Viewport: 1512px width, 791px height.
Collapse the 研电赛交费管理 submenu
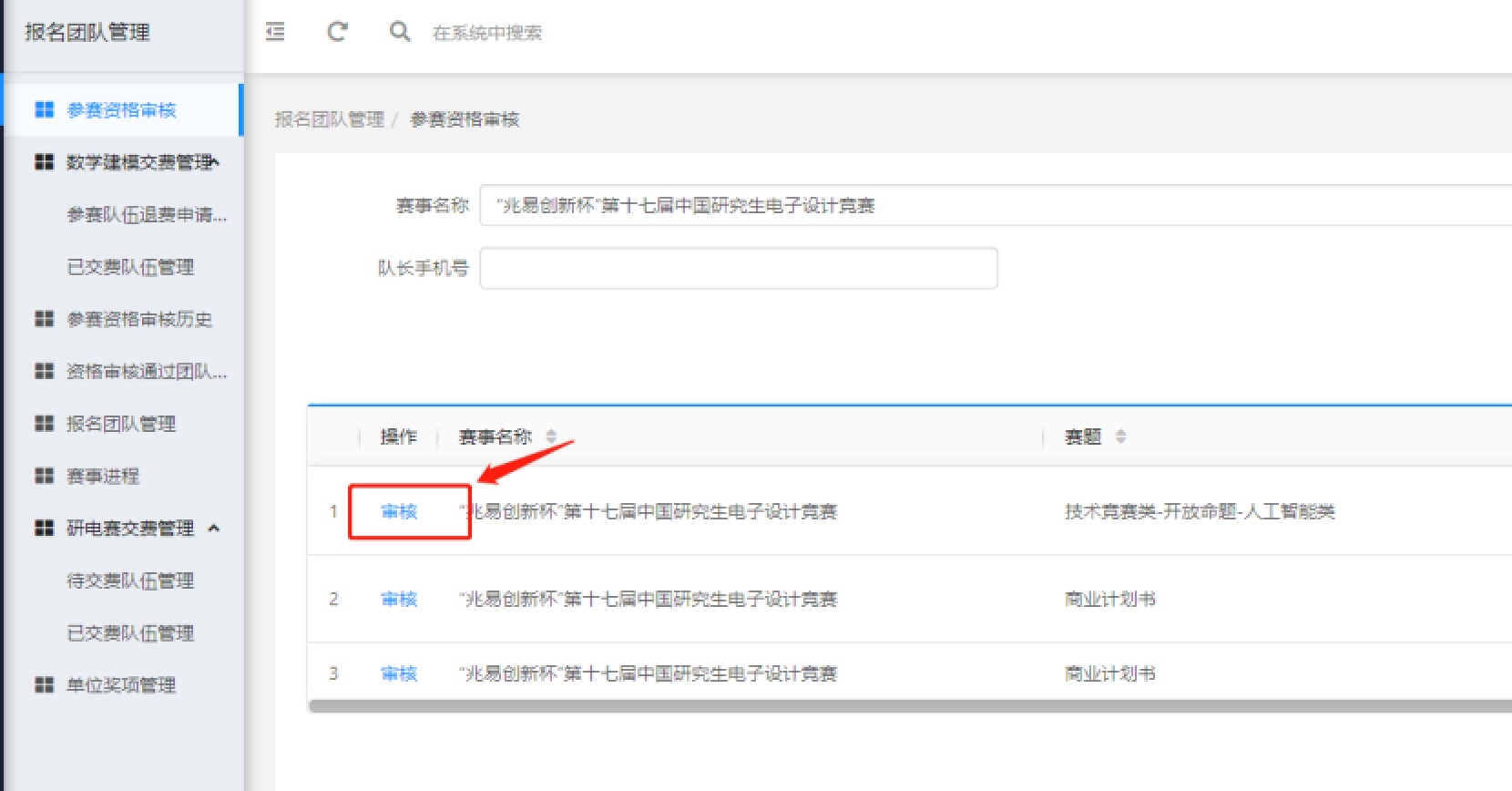[x=214, y=529]
